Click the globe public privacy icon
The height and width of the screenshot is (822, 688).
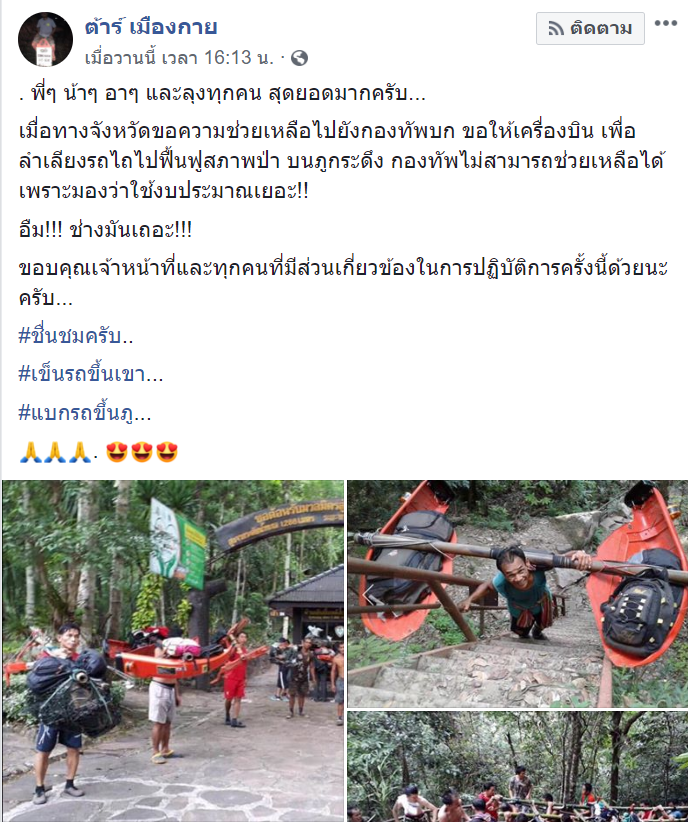click(299, 58)
